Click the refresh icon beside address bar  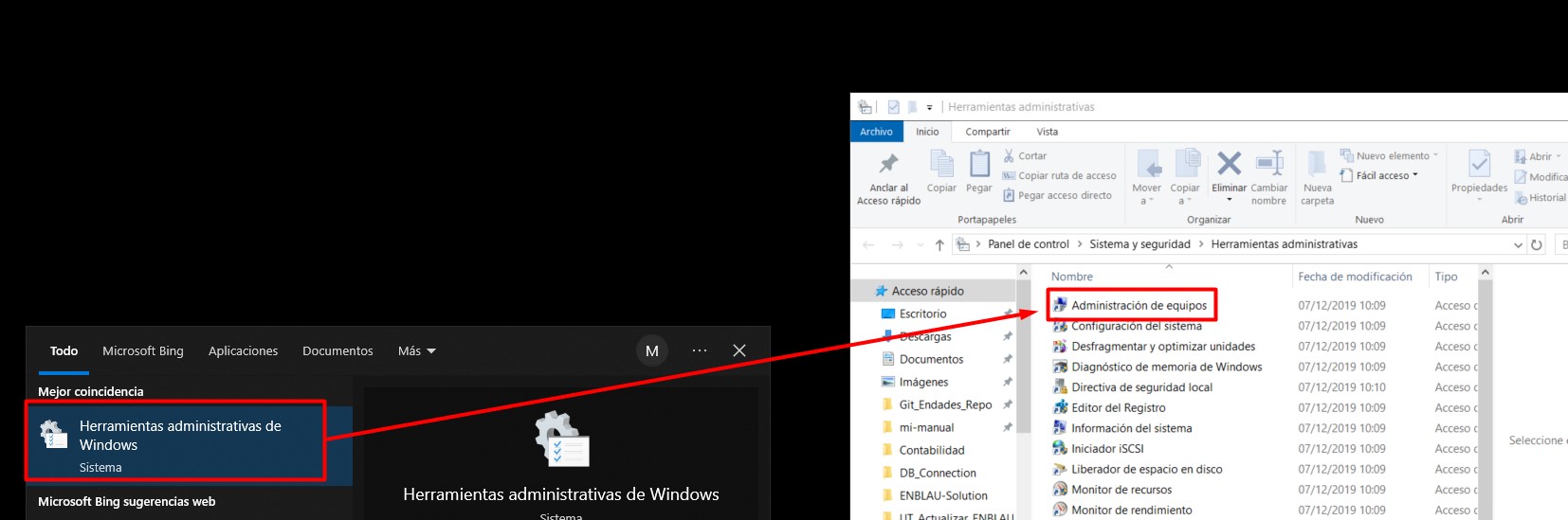(1537, 244)
